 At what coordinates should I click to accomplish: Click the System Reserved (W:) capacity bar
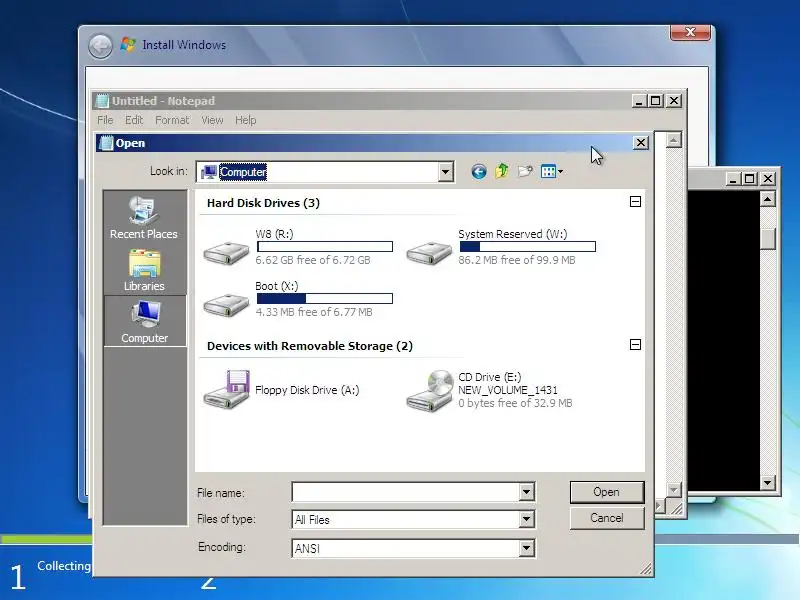click(x=528, y=247)
